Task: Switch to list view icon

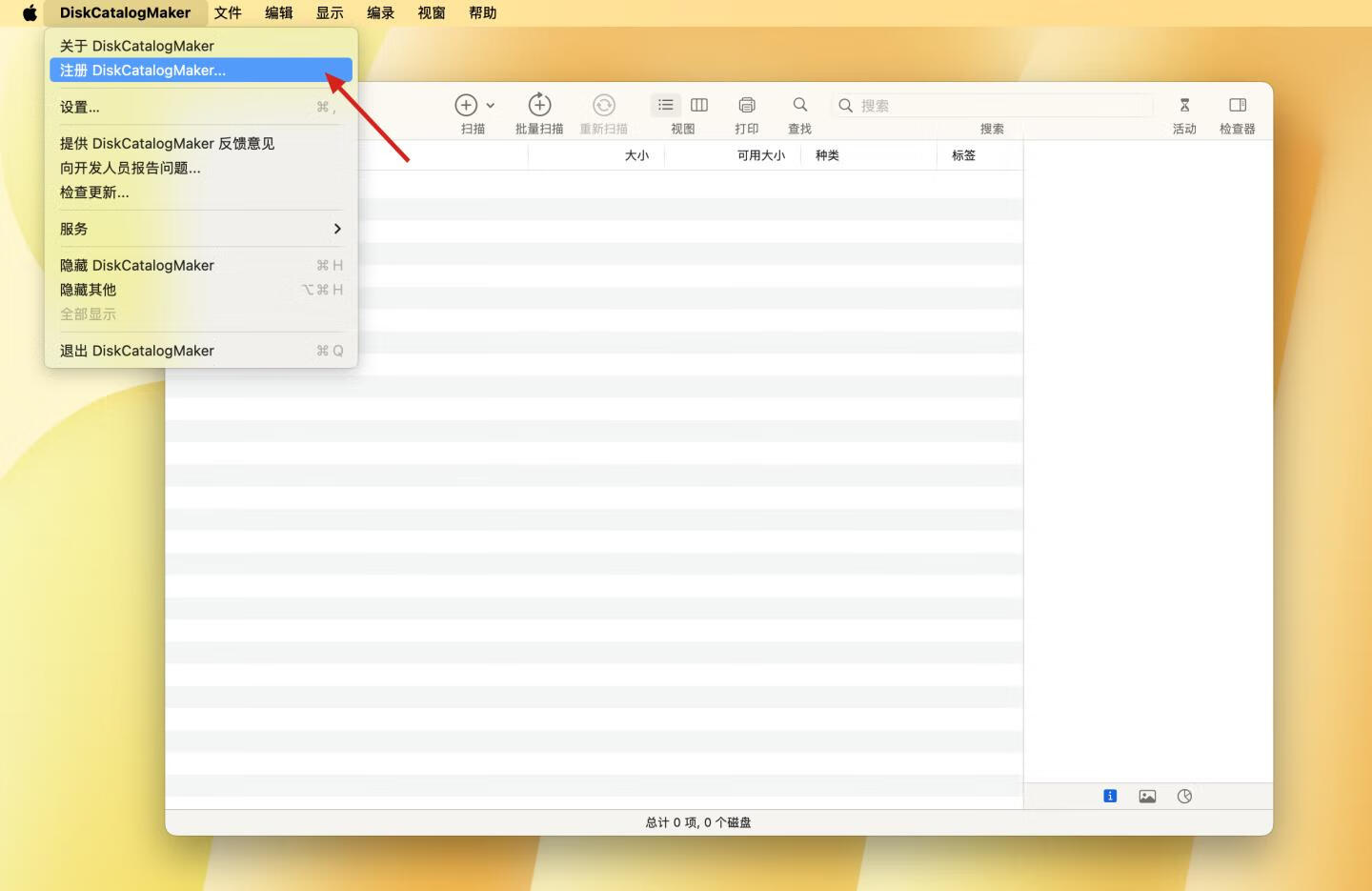Action: (666, 105)
